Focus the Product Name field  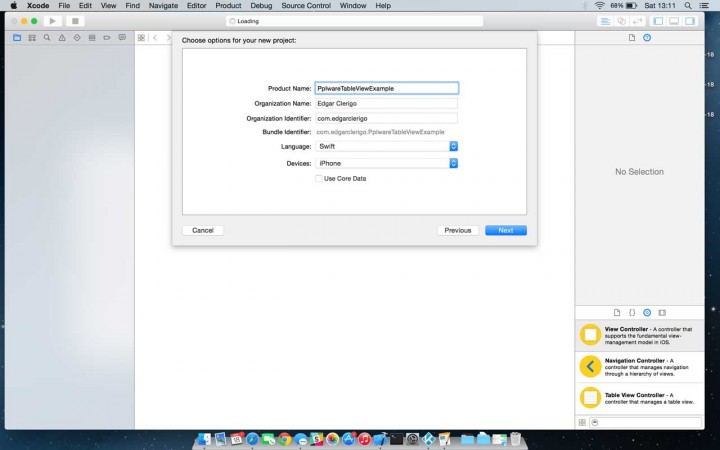tap(387, 88)
